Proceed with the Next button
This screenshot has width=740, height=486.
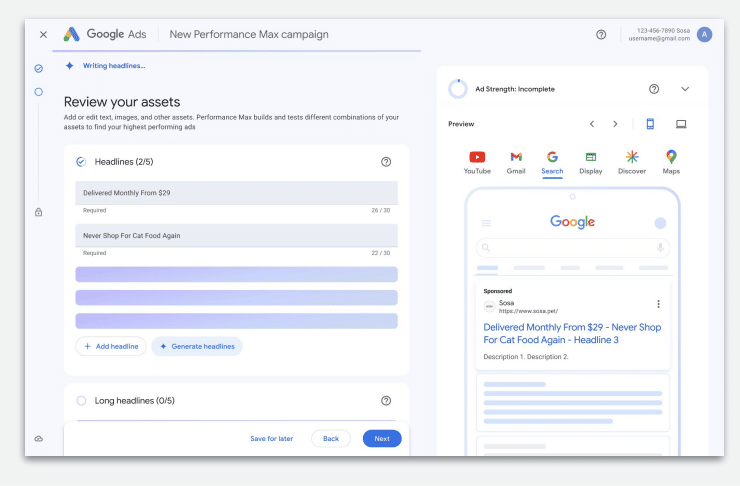(x=382, y=439)
